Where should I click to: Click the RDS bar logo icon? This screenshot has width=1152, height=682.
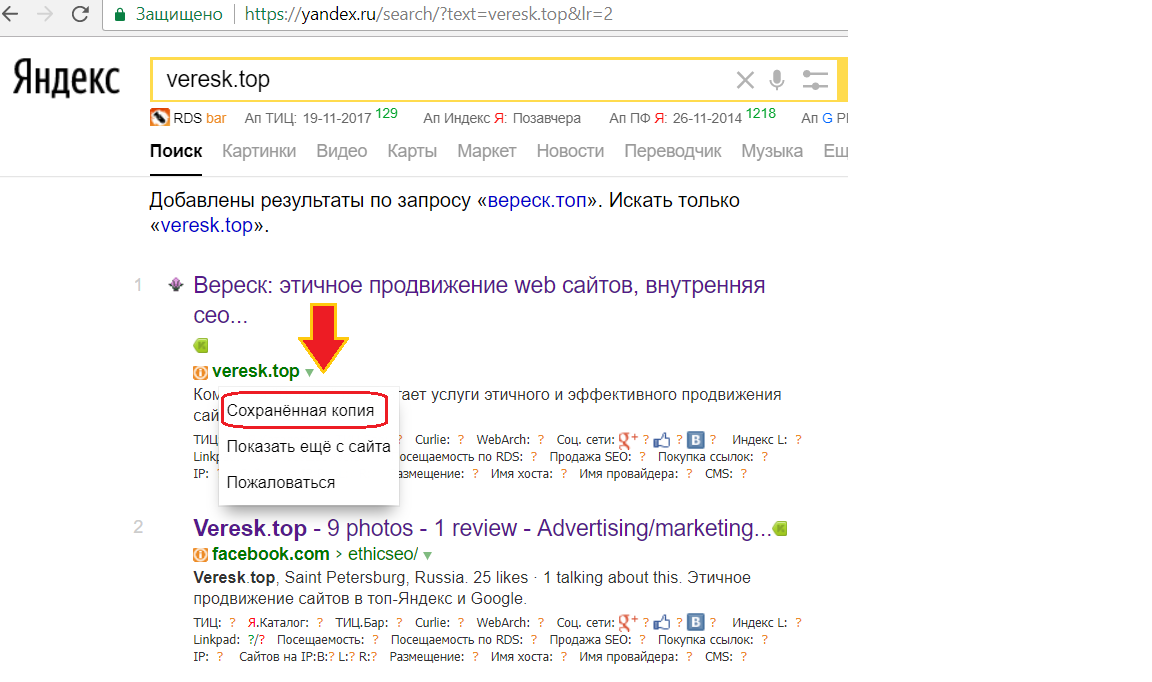[x=159, y=118]
